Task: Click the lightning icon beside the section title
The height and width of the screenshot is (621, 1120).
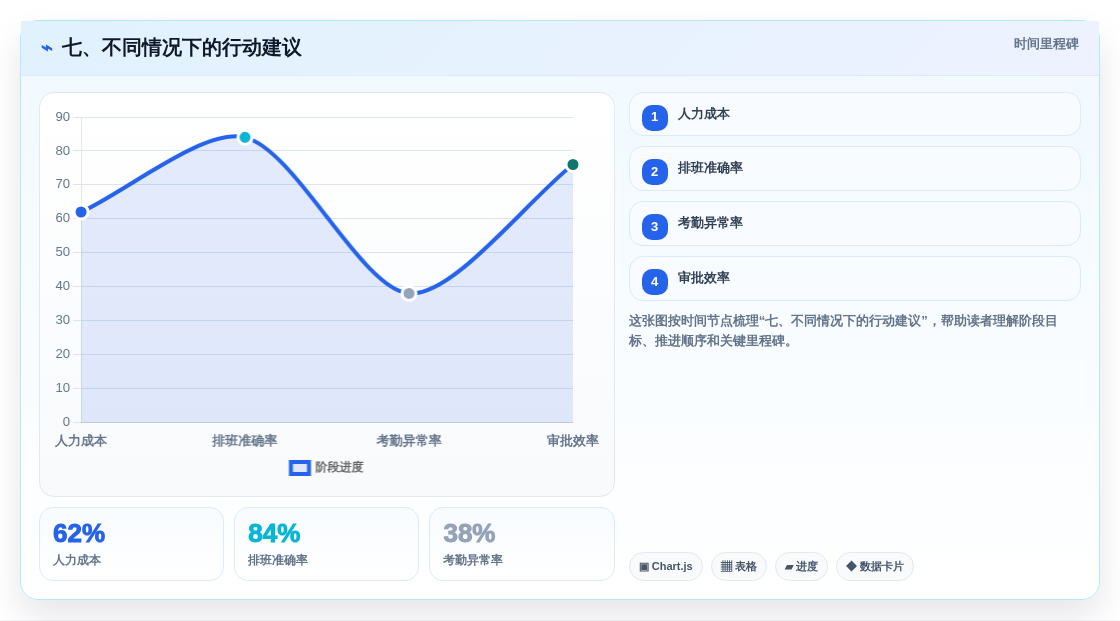Action: pyautogui.click(x=47, y=48)
